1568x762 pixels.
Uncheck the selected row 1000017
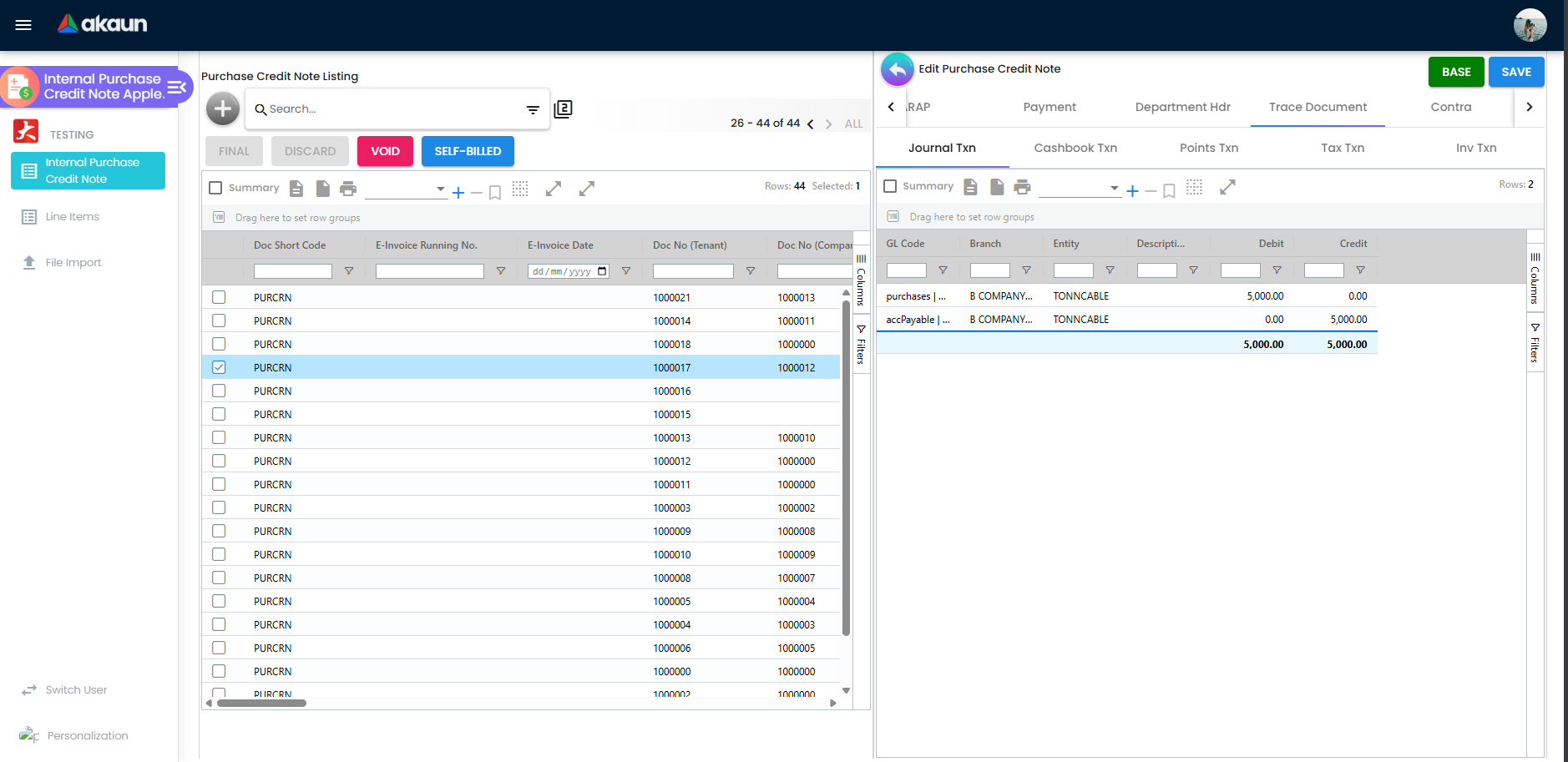[219, 367]
